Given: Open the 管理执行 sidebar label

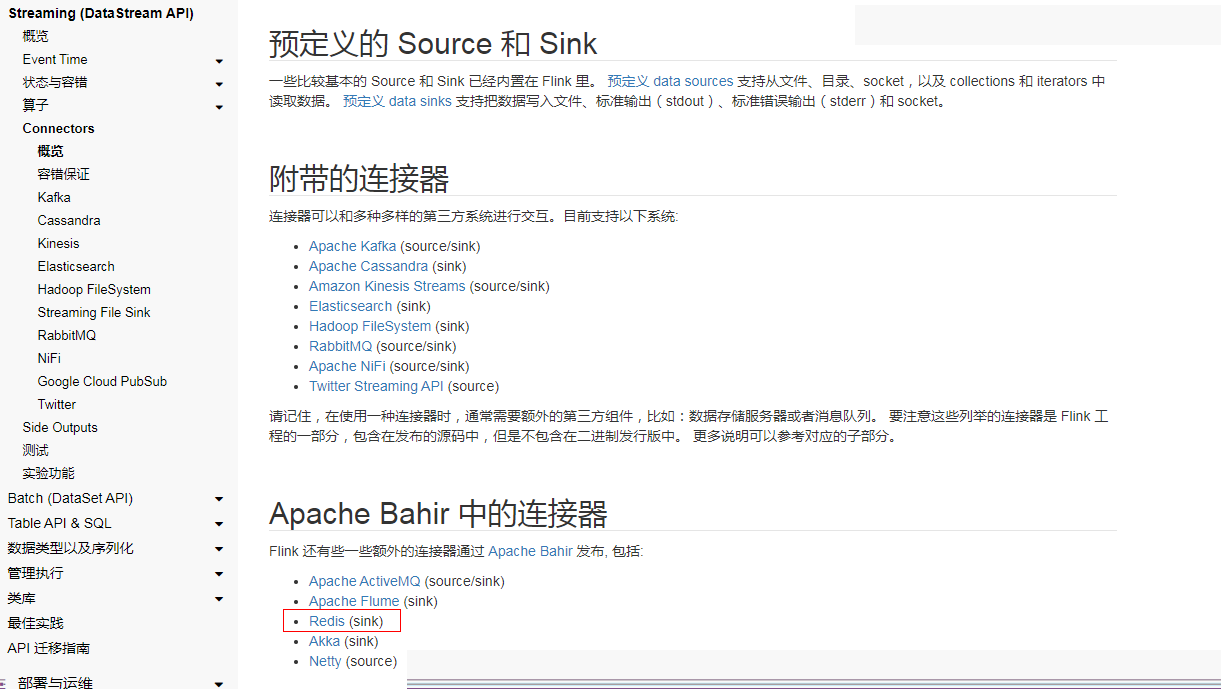Looking at the screenshot, I should coord(35,573).
